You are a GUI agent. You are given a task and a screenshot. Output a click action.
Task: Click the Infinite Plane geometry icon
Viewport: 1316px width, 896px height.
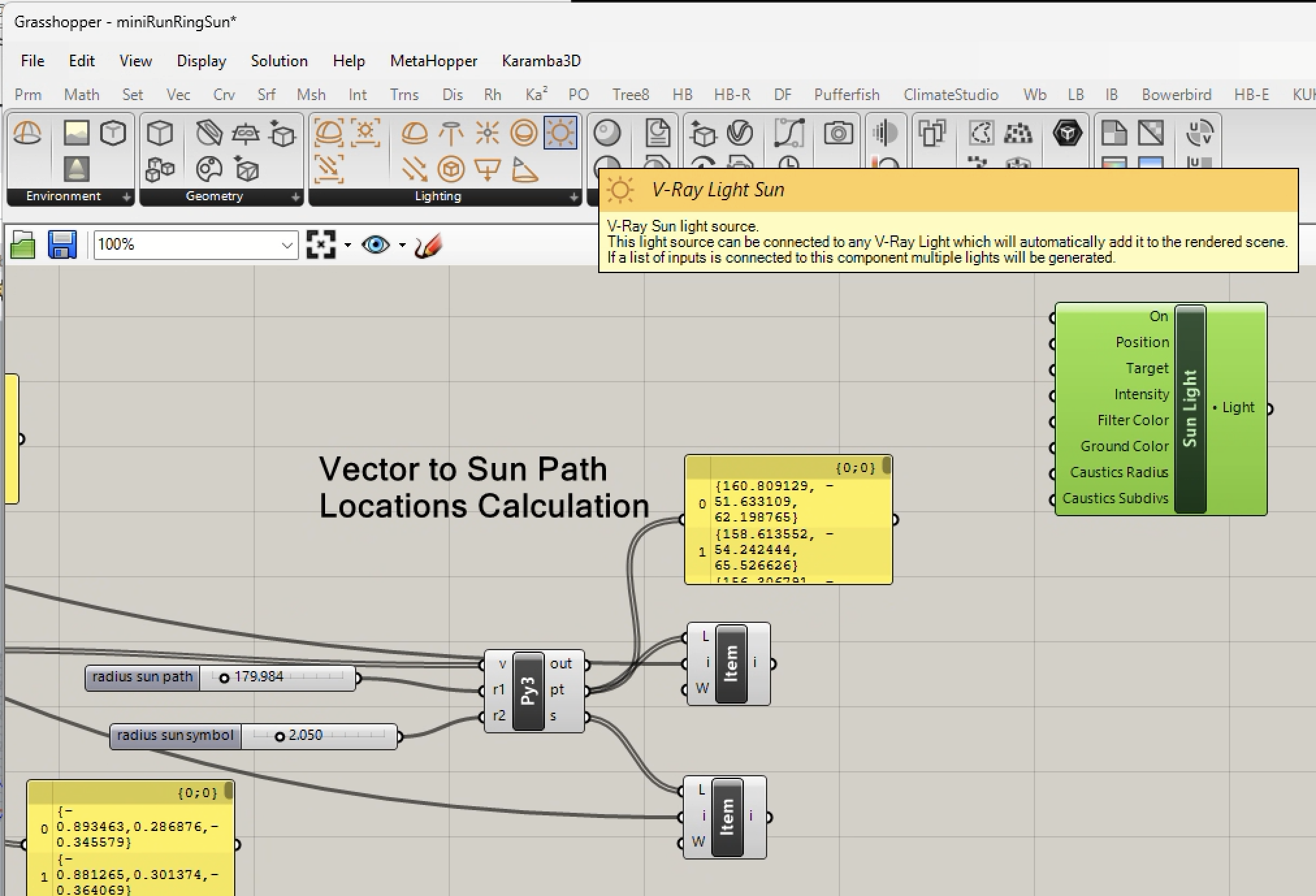coord(245,133)
